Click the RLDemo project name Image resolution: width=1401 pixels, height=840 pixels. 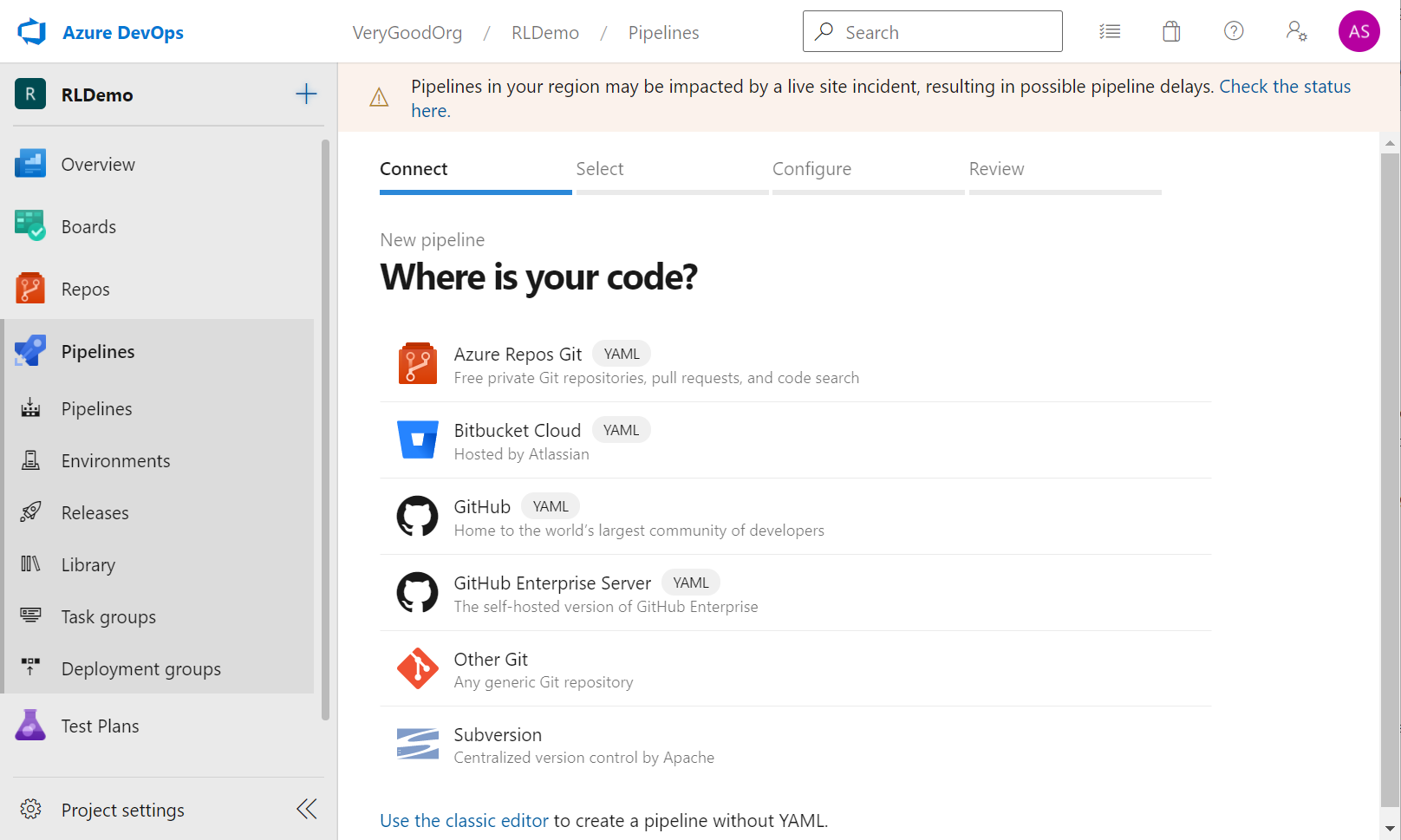tap(97, 94)
